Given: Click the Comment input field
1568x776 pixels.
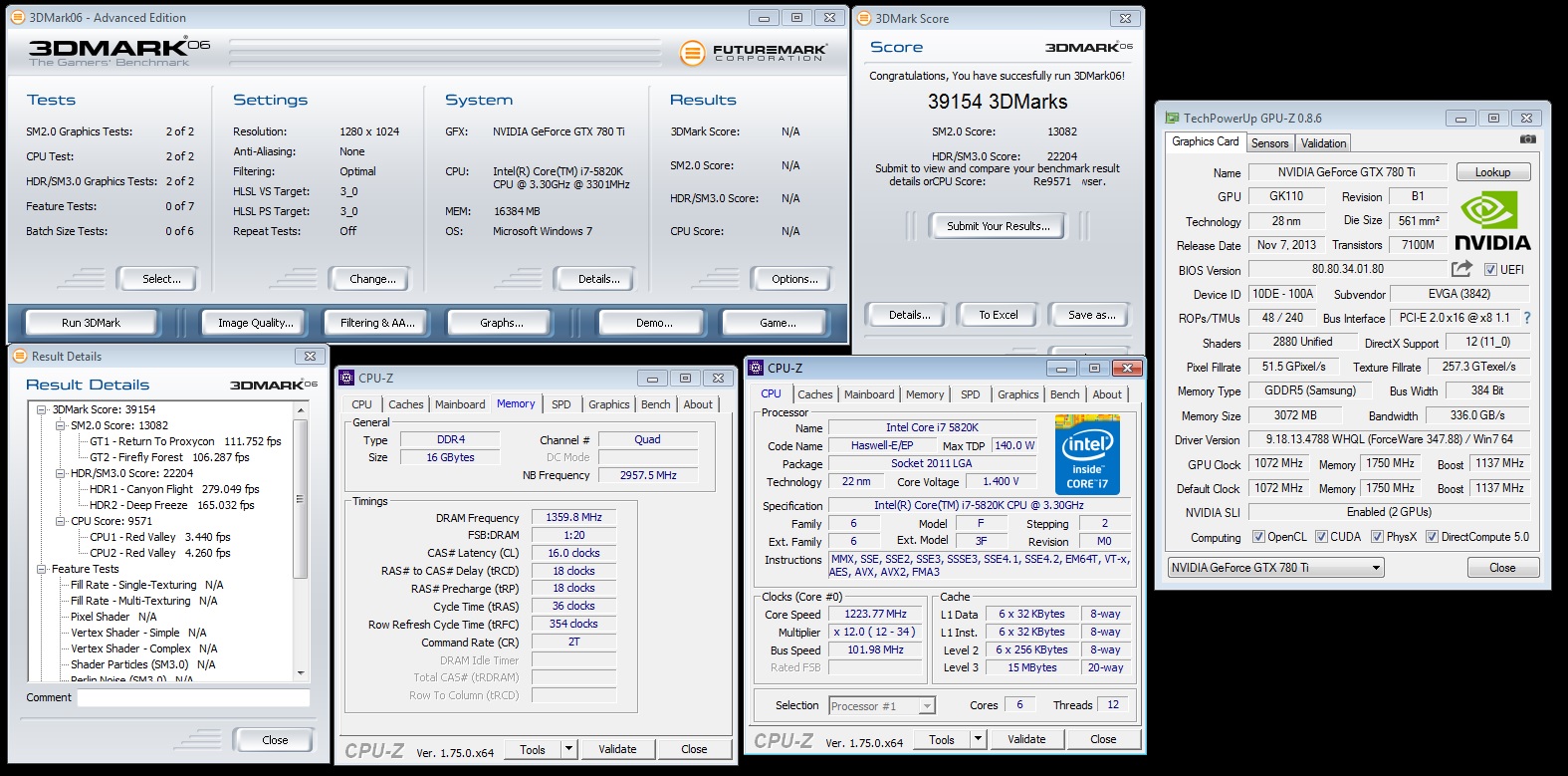Looking at the screenshot, I should pyautogui.click(x=193, y=698).
